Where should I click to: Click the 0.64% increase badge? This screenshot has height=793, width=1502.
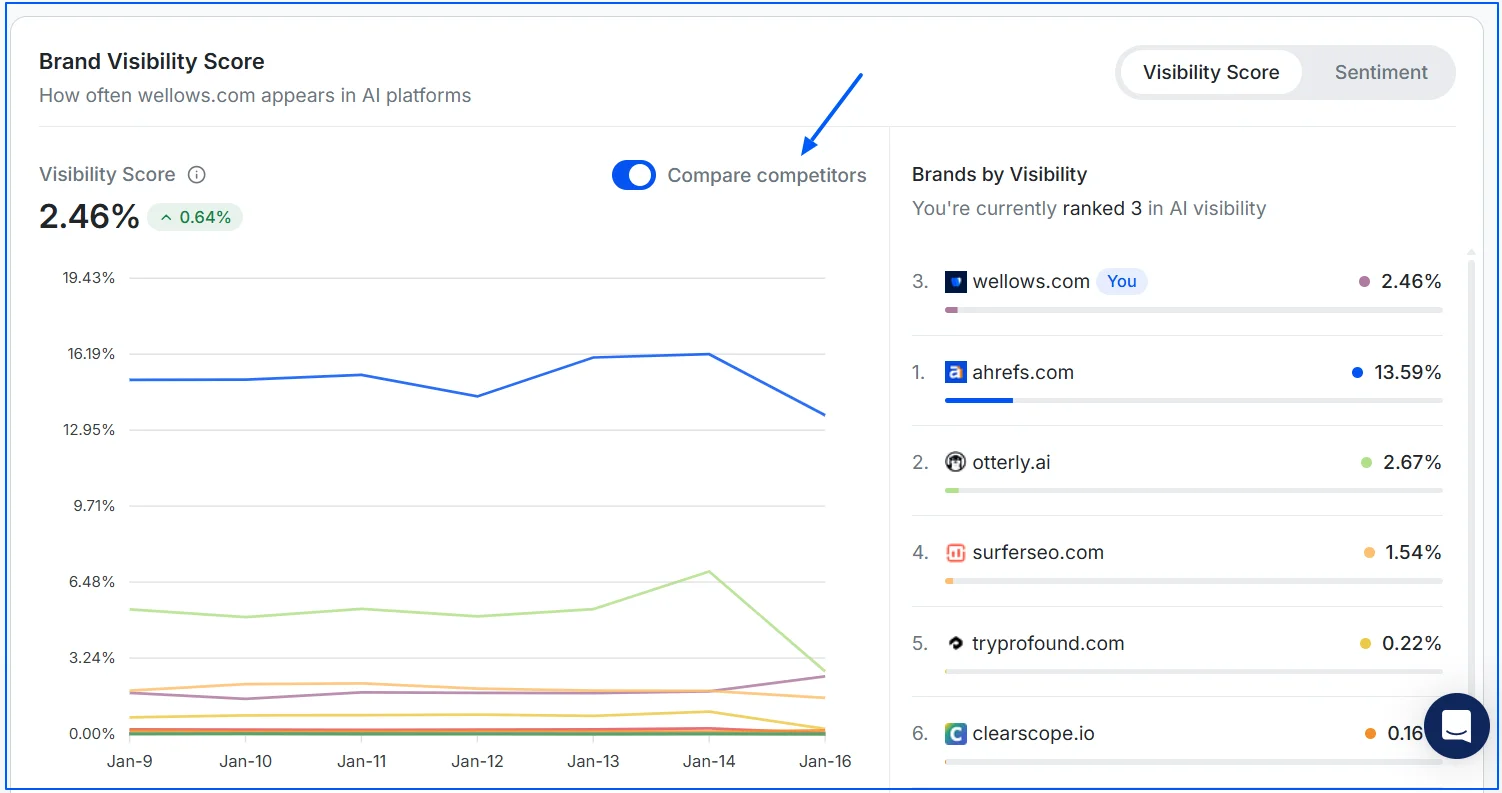pos(195,217)
